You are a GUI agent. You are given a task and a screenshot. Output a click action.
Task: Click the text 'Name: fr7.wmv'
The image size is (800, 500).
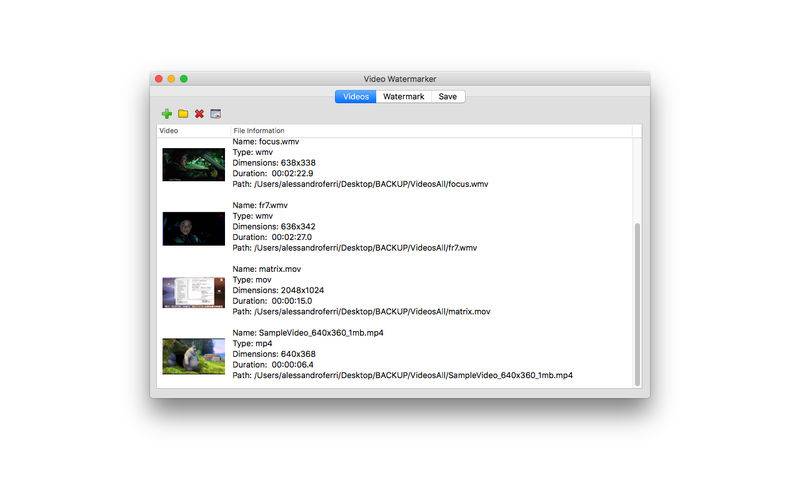coord(260,205)
